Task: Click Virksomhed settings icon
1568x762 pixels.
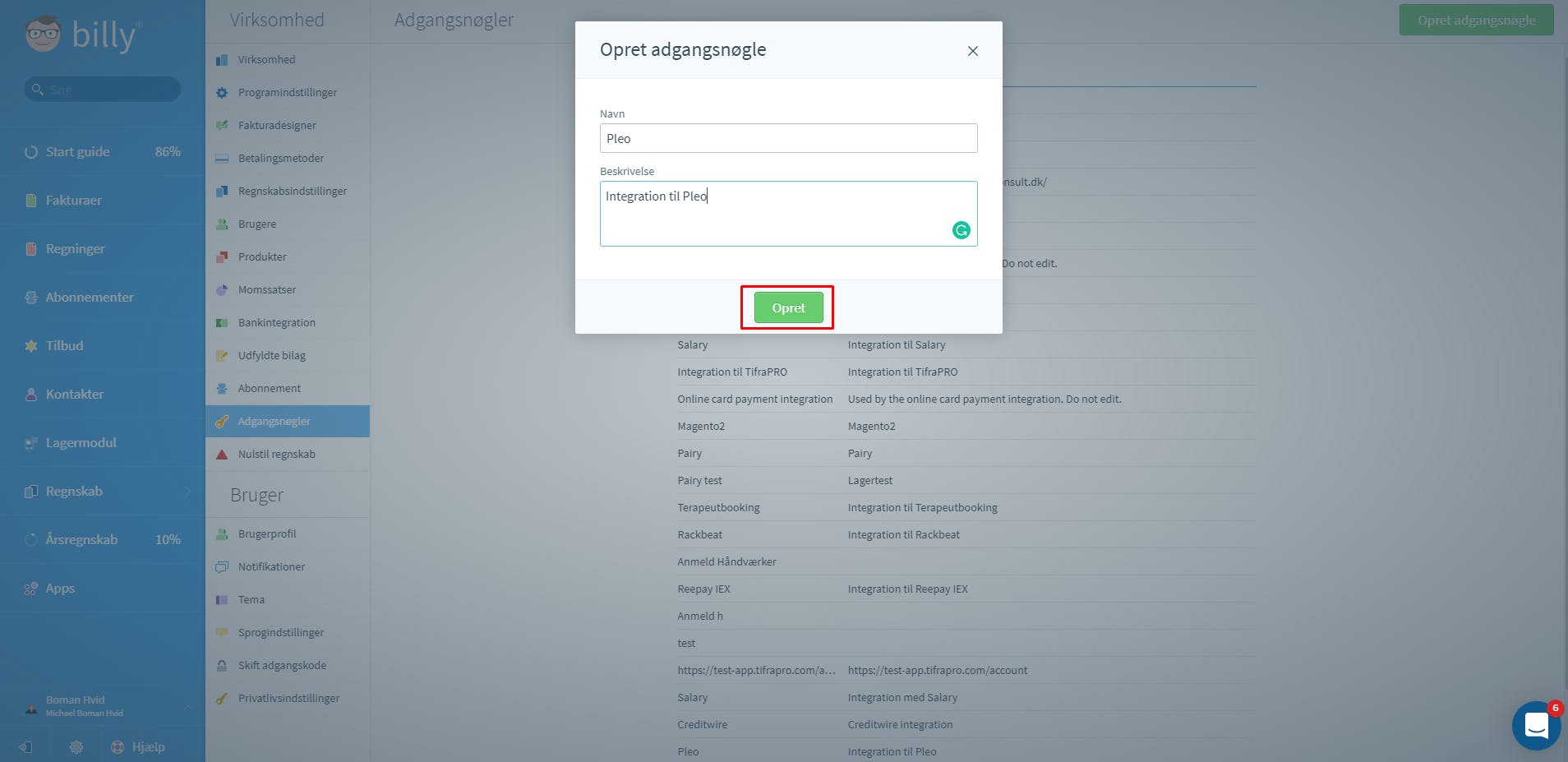Action: pyautogui.click(x=222, y=60)
